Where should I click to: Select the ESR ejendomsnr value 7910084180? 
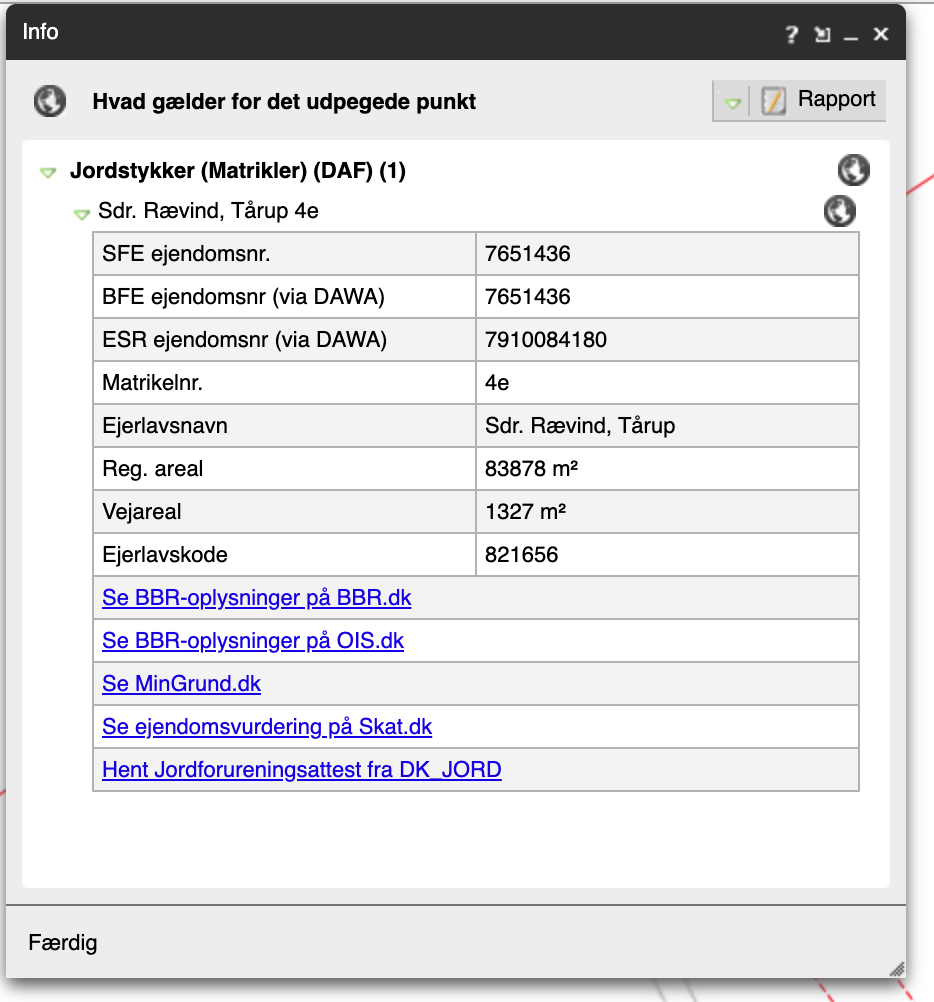pos(546,340)
